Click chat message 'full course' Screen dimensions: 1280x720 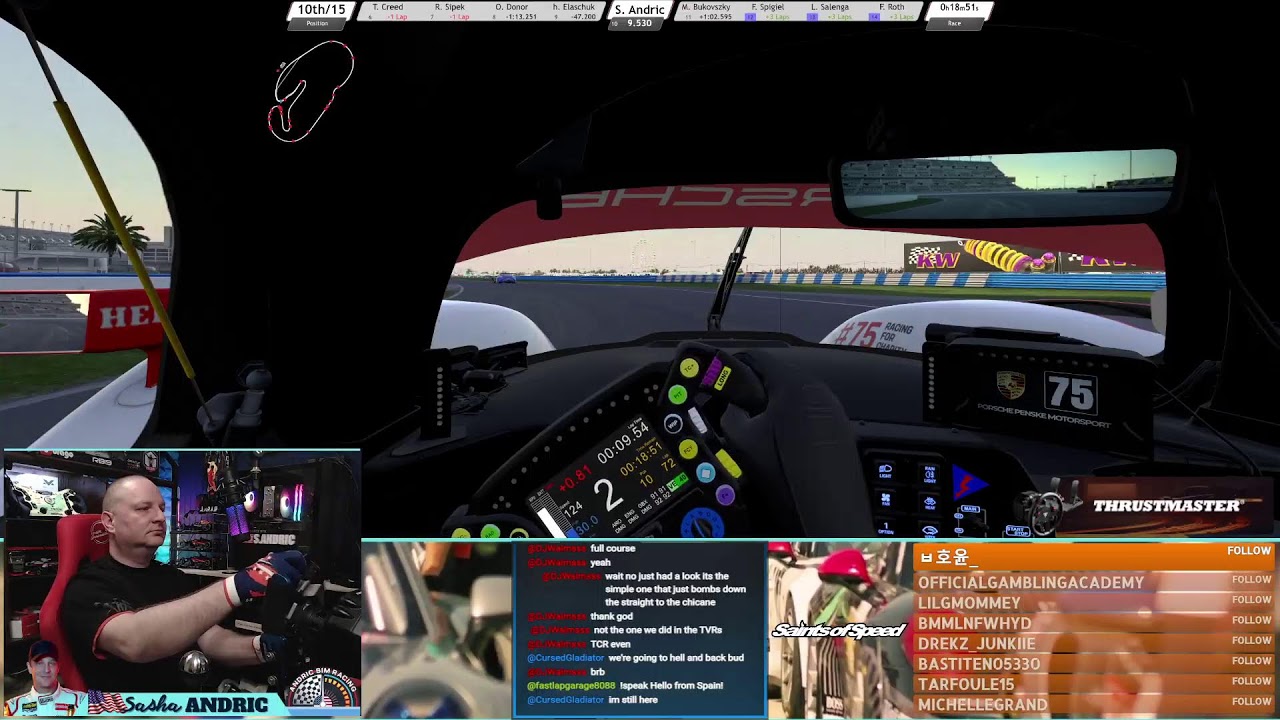[x=612, y=548]
